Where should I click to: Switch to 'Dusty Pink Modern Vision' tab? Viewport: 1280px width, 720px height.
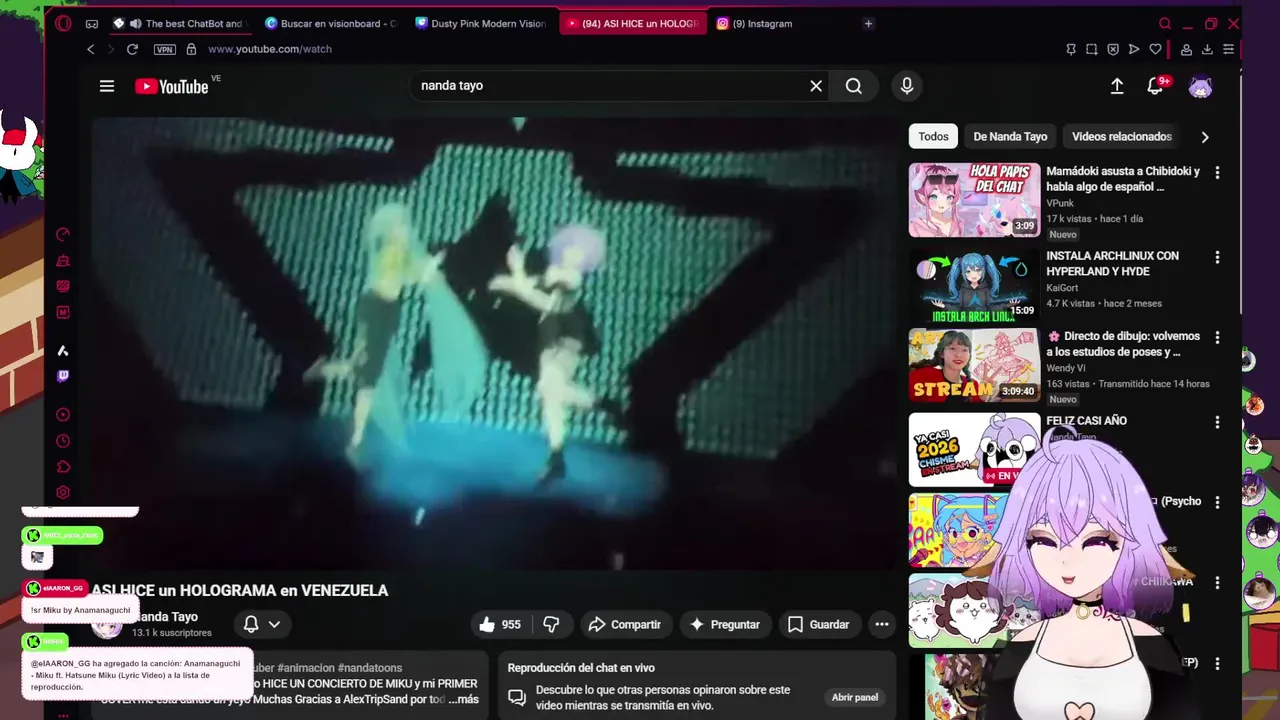click(x=481, y=23)
